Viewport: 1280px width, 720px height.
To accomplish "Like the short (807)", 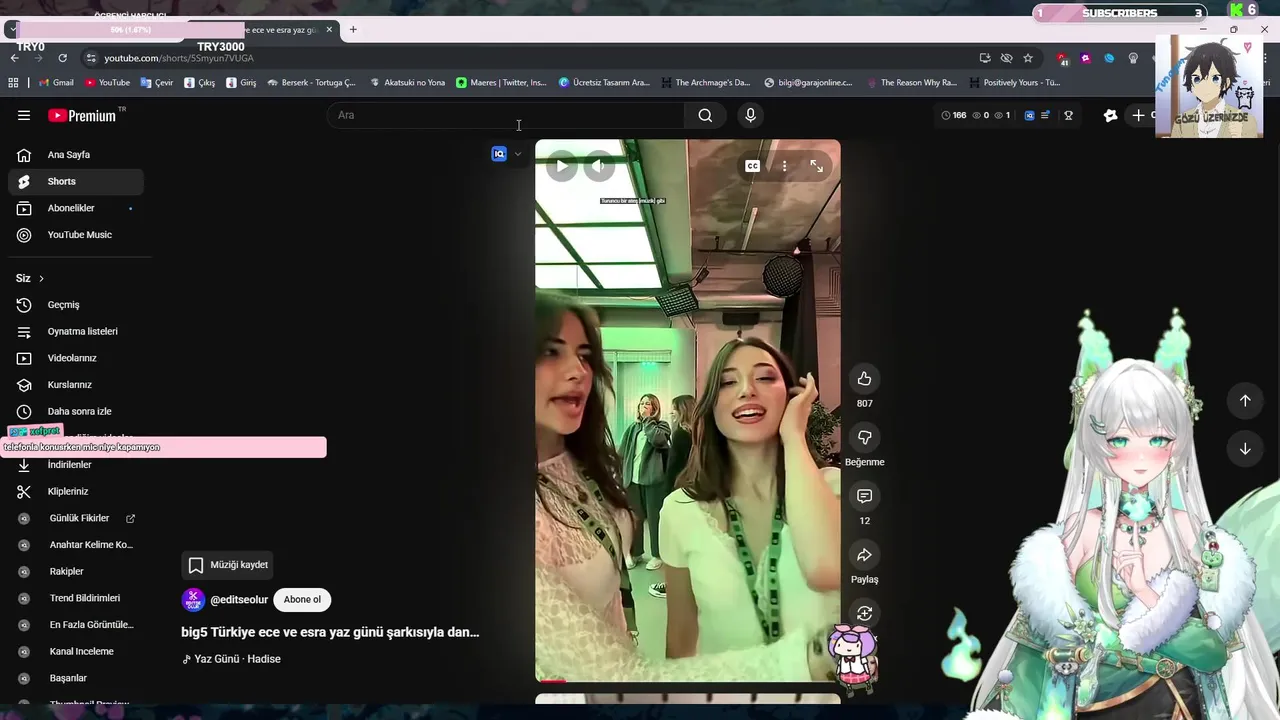I will [x=864, y=379].
